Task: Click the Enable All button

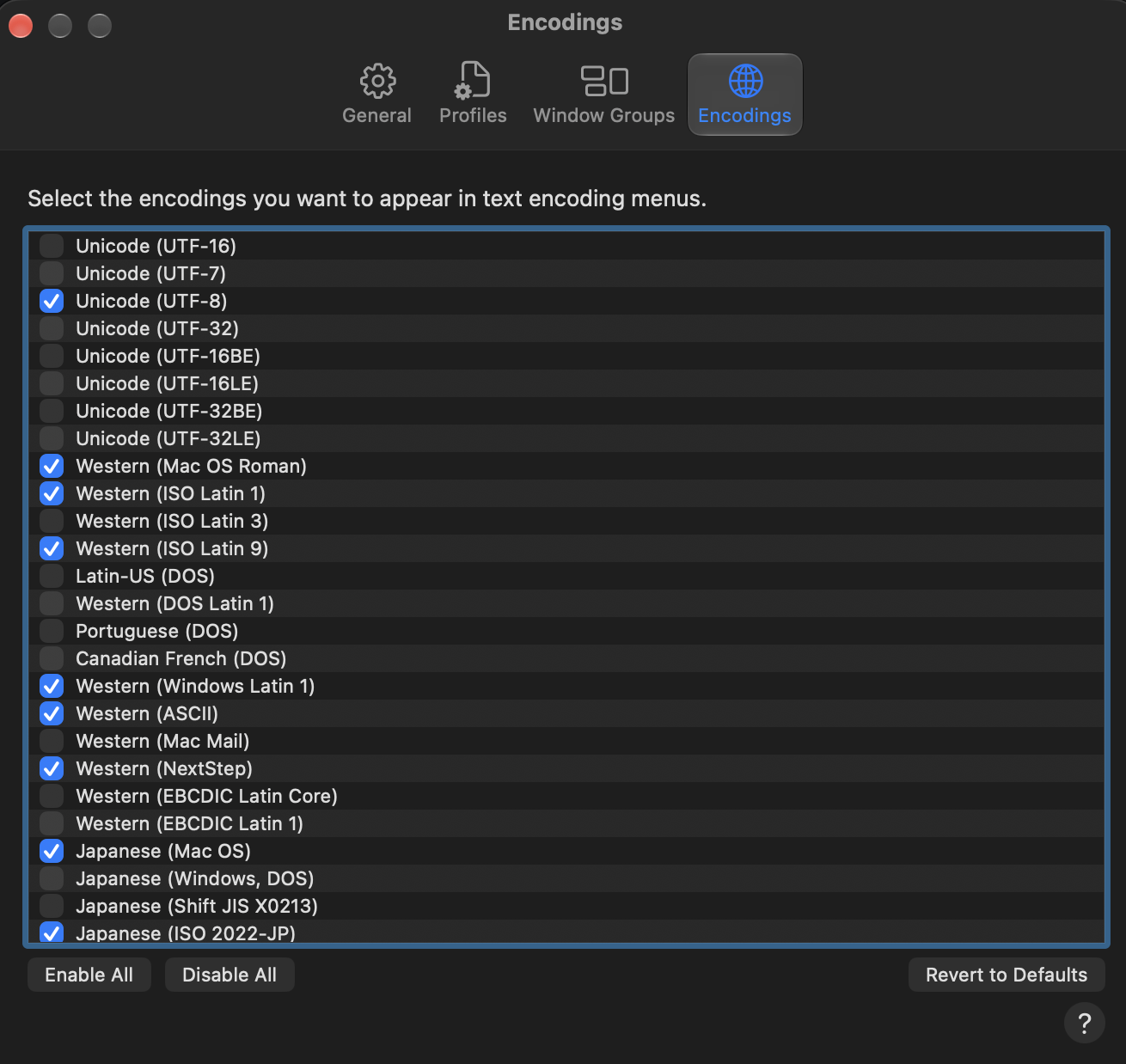Action: 89,975
